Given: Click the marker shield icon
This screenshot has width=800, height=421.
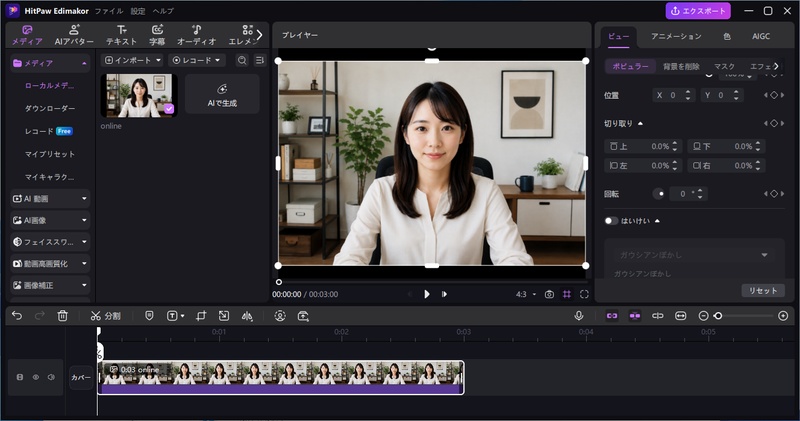Looking at the screenshot, I should (x=149, y=316).
